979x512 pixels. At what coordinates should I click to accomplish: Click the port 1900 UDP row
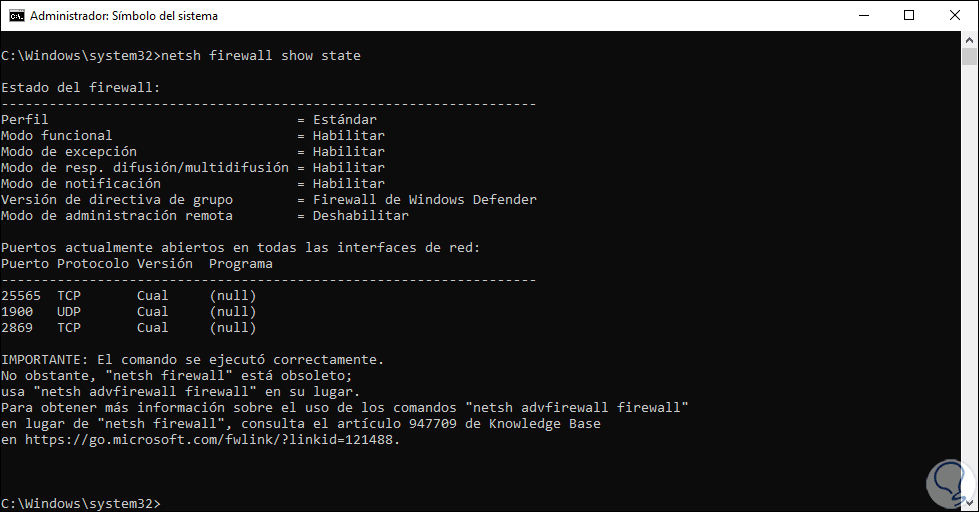pos(128,312)
